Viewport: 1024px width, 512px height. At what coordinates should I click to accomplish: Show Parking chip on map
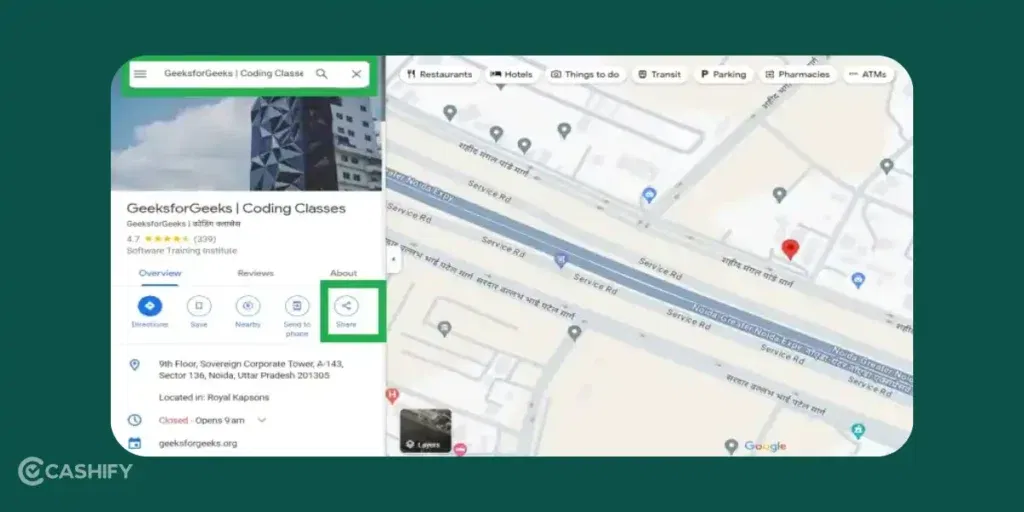tap(724, 74)
